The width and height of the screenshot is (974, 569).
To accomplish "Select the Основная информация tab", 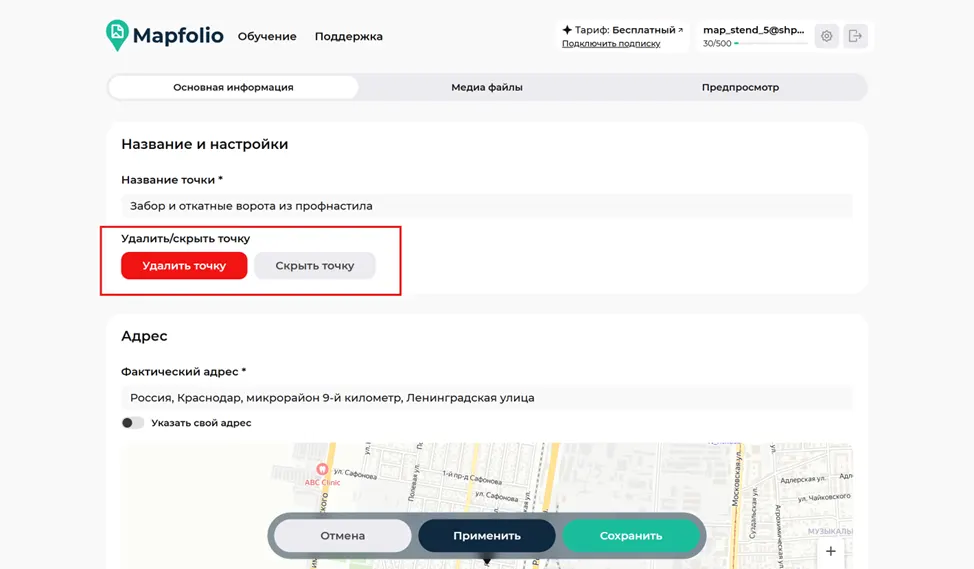I will coord(234,88).
